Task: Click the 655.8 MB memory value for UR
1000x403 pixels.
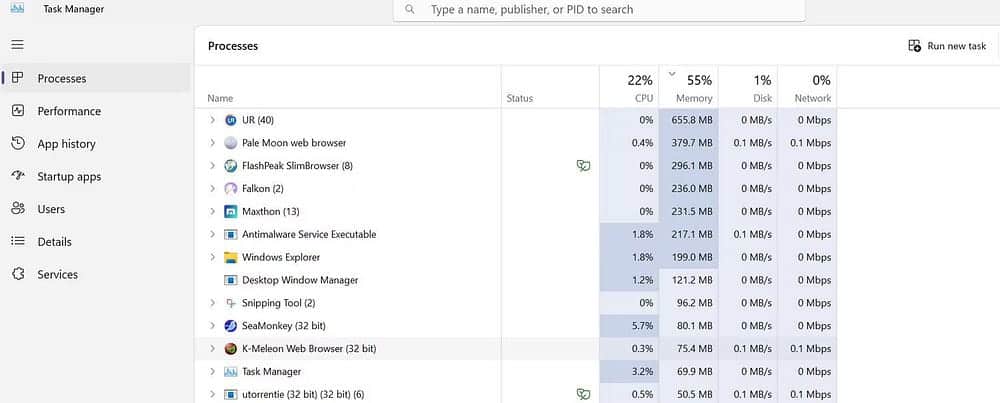Action: coord(692,120)
